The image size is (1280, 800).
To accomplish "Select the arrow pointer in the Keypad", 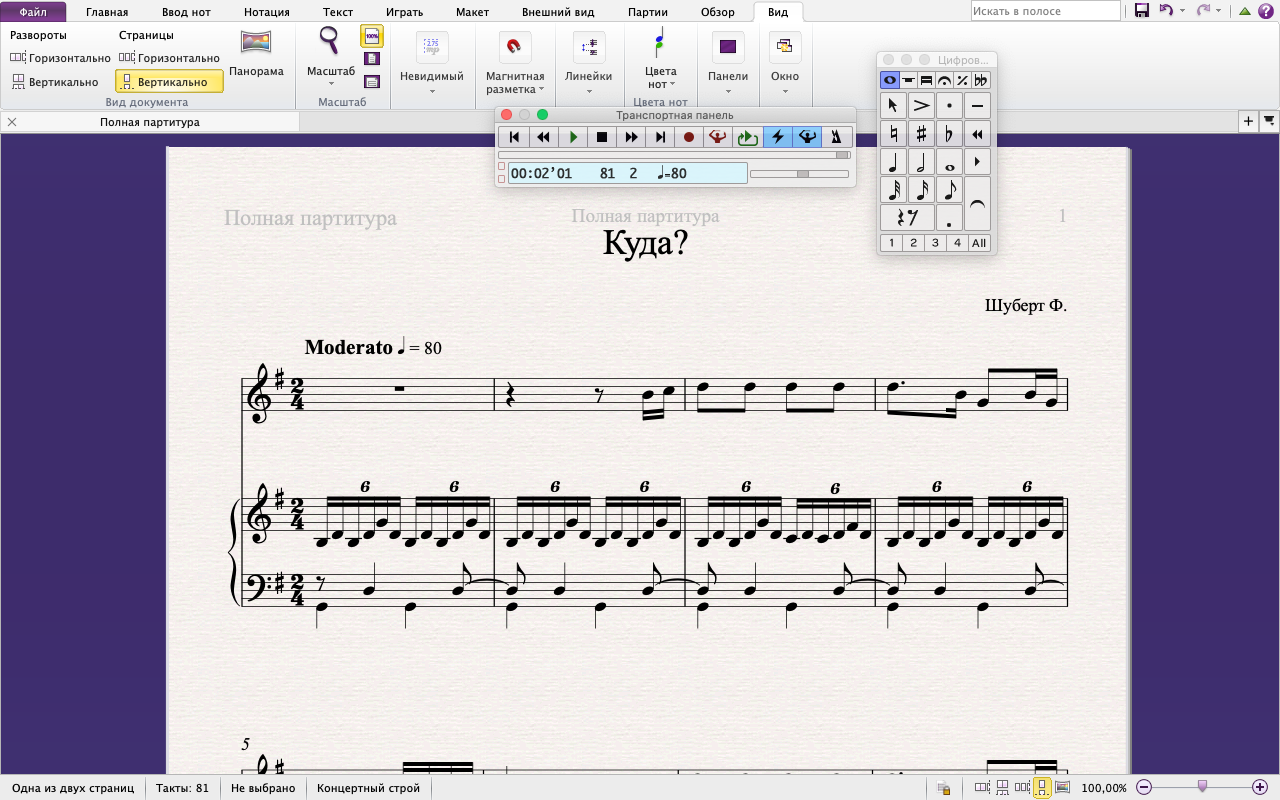I will [x=893, y=105].
